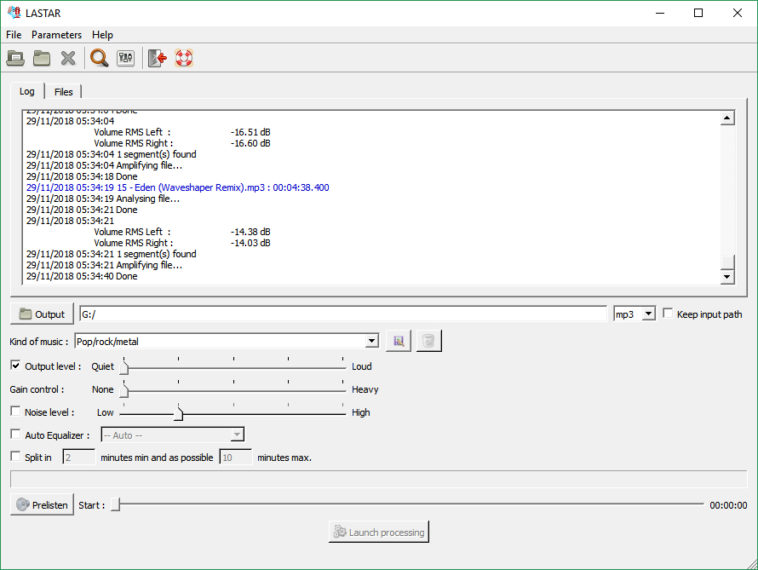
Task: Click the Heavy label of Gain control
Action: point(365,389)
